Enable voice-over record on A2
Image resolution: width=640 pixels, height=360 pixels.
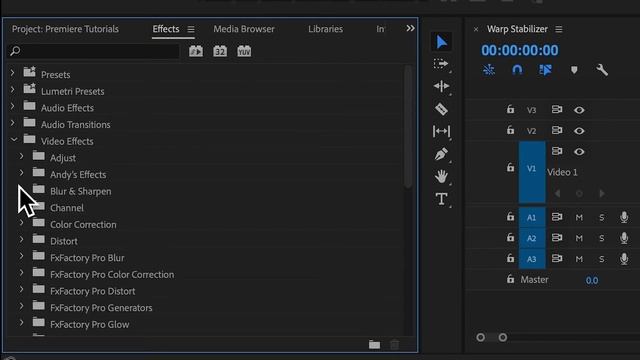(x=624, y=238)
